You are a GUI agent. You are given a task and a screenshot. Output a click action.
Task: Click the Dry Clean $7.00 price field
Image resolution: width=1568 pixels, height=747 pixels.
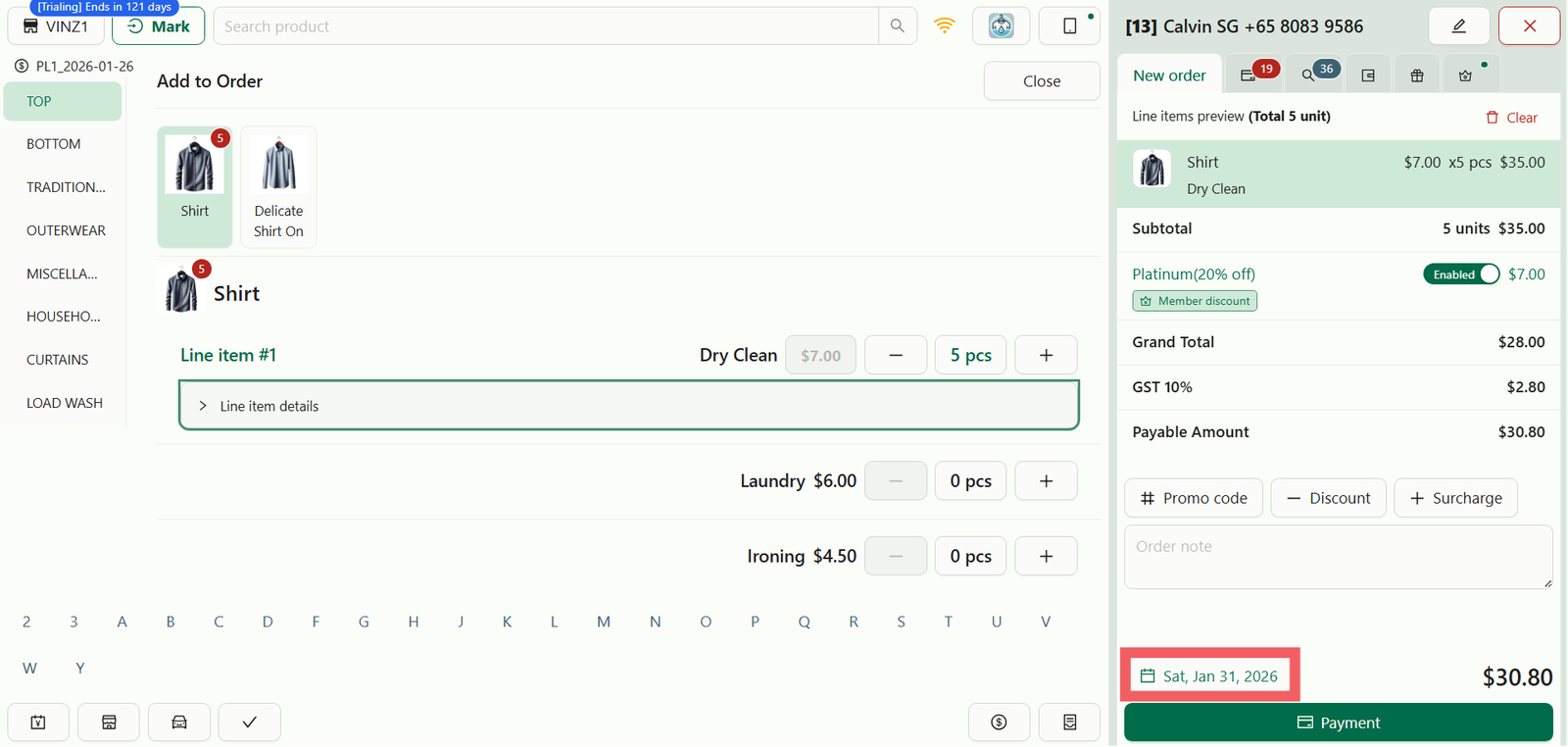(821, 355)
